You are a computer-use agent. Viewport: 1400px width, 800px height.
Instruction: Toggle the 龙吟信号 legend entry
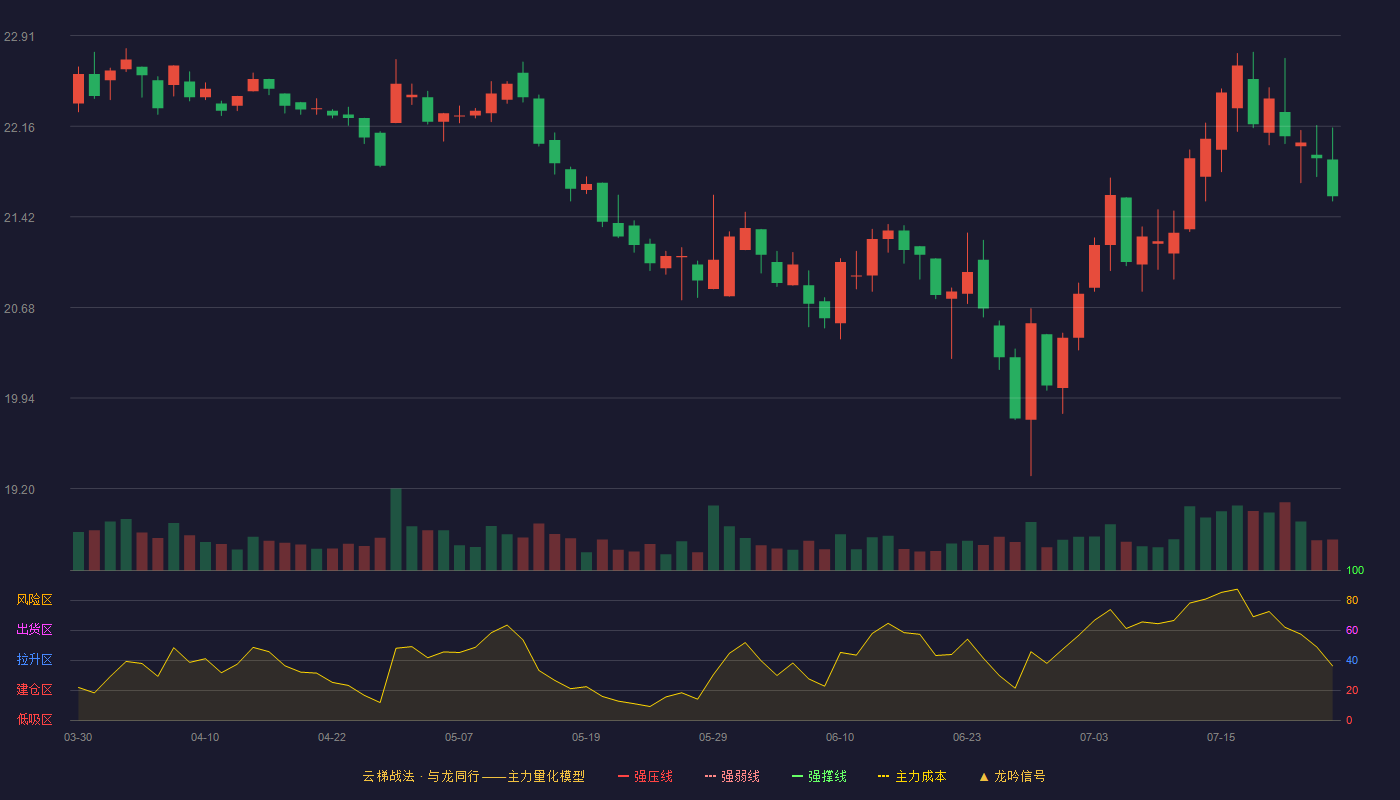pyautogui.click(x=1012, y=776)
